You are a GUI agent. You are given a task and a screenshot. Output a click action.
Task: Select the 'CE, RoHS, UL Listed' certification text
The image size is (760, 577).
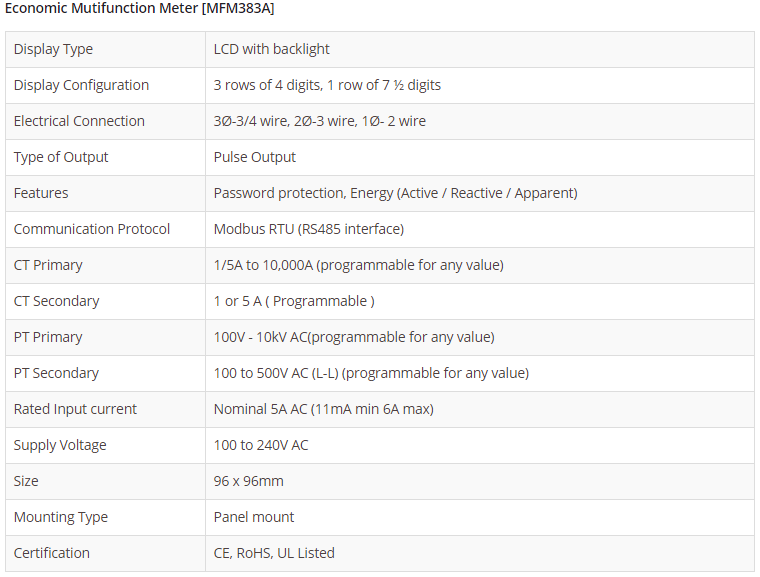[274, 553]
